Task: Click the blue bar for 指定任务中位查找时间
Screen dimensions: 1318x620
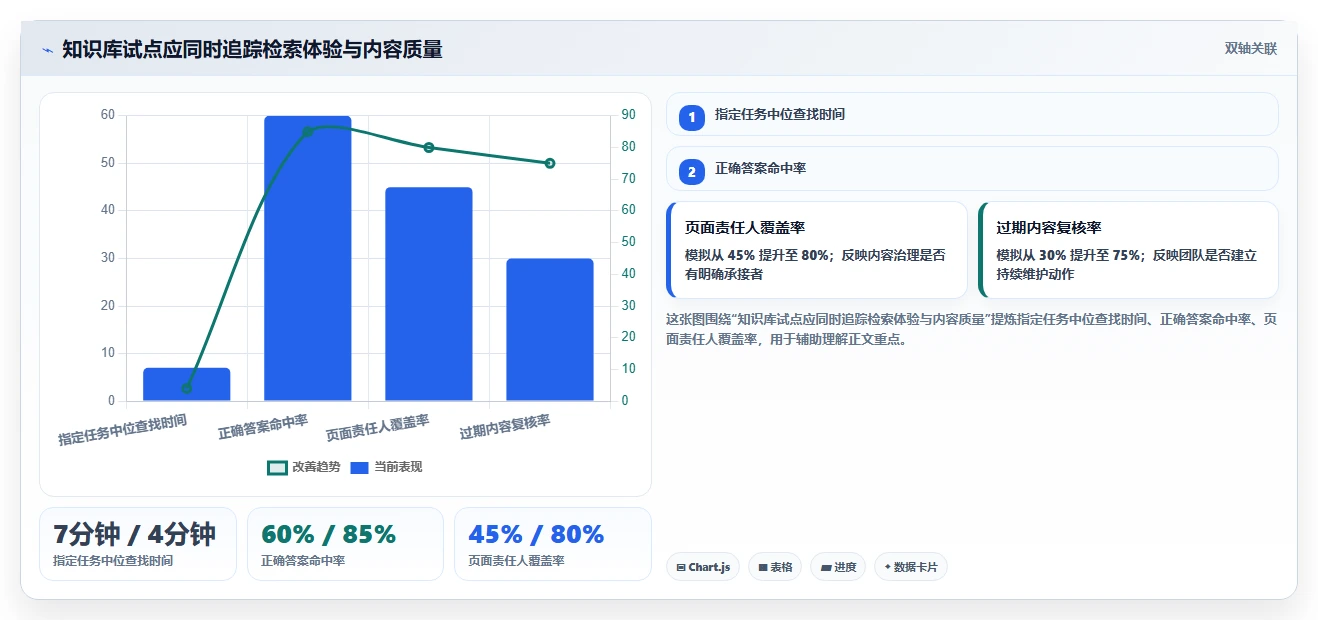Action: (x=187, y=385)
